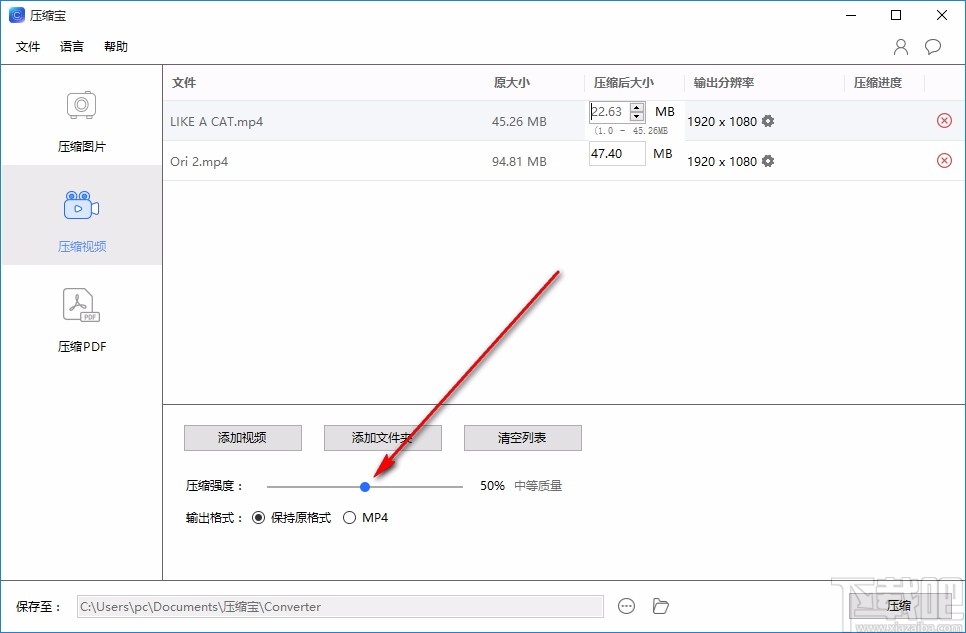Open resolution settings gear for Ori 2.mp4
Screen dimensions: 966x633
[766, 160]
